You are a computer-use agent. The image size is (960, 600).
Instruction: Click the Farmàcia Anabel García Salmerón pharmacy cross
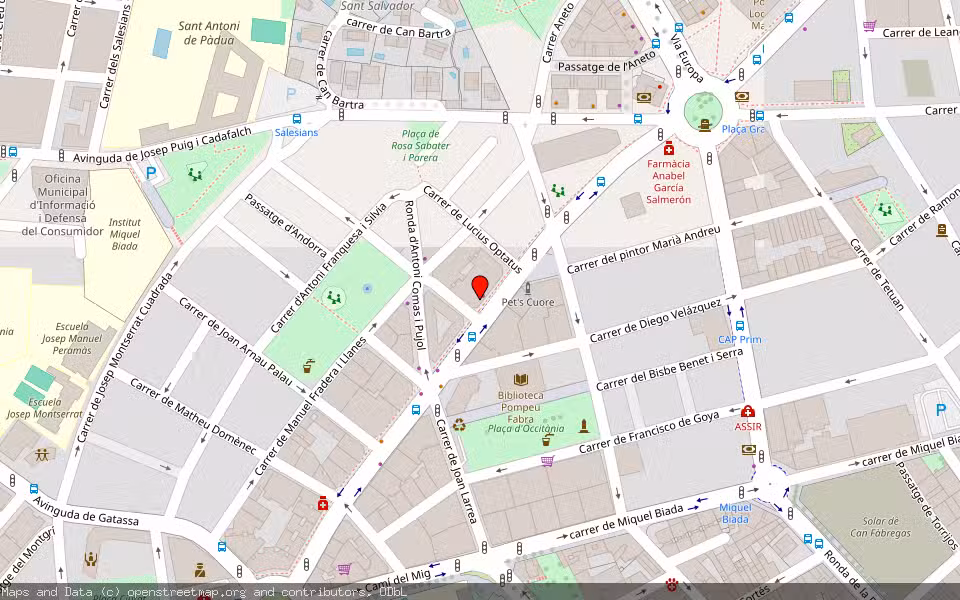coord(669,149)
